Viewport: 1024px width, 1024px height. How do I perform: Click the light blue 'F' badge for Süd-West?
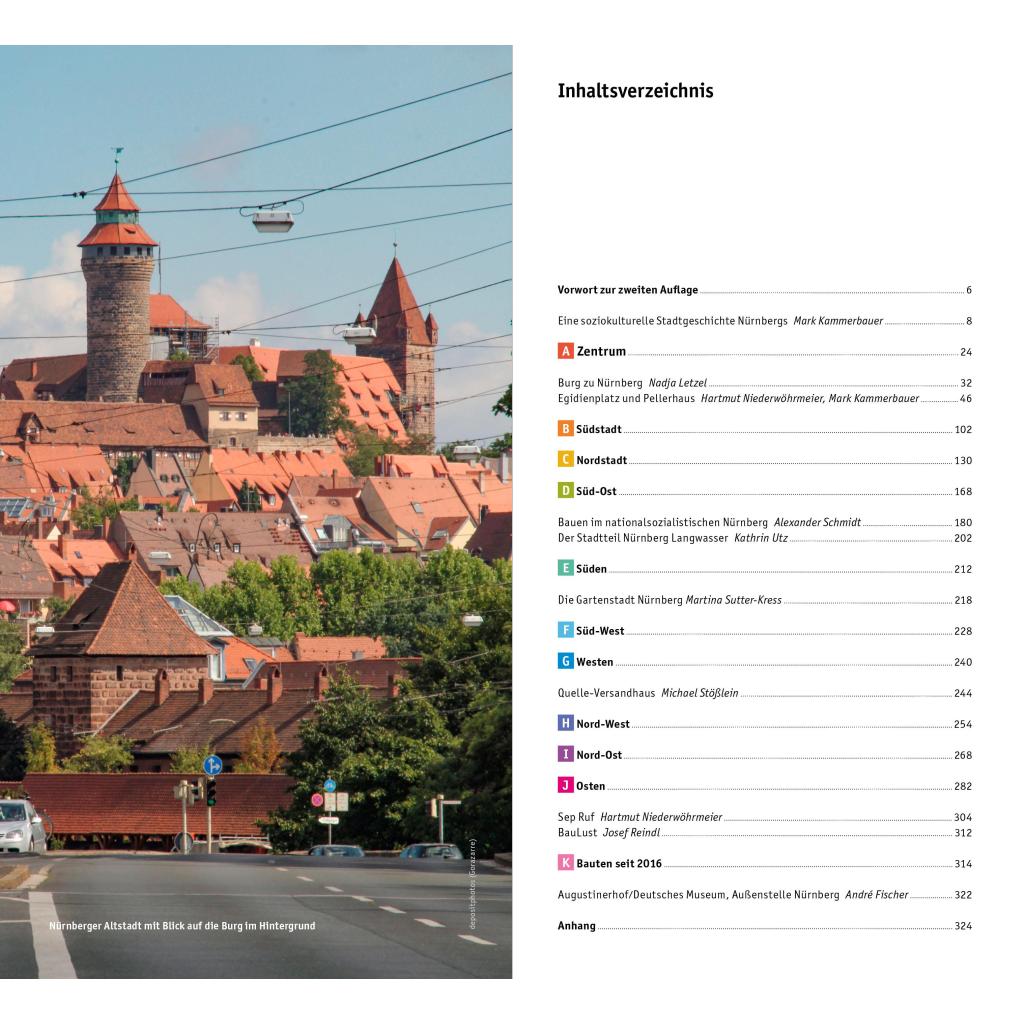pyautogui.click(x=565, y=631)
